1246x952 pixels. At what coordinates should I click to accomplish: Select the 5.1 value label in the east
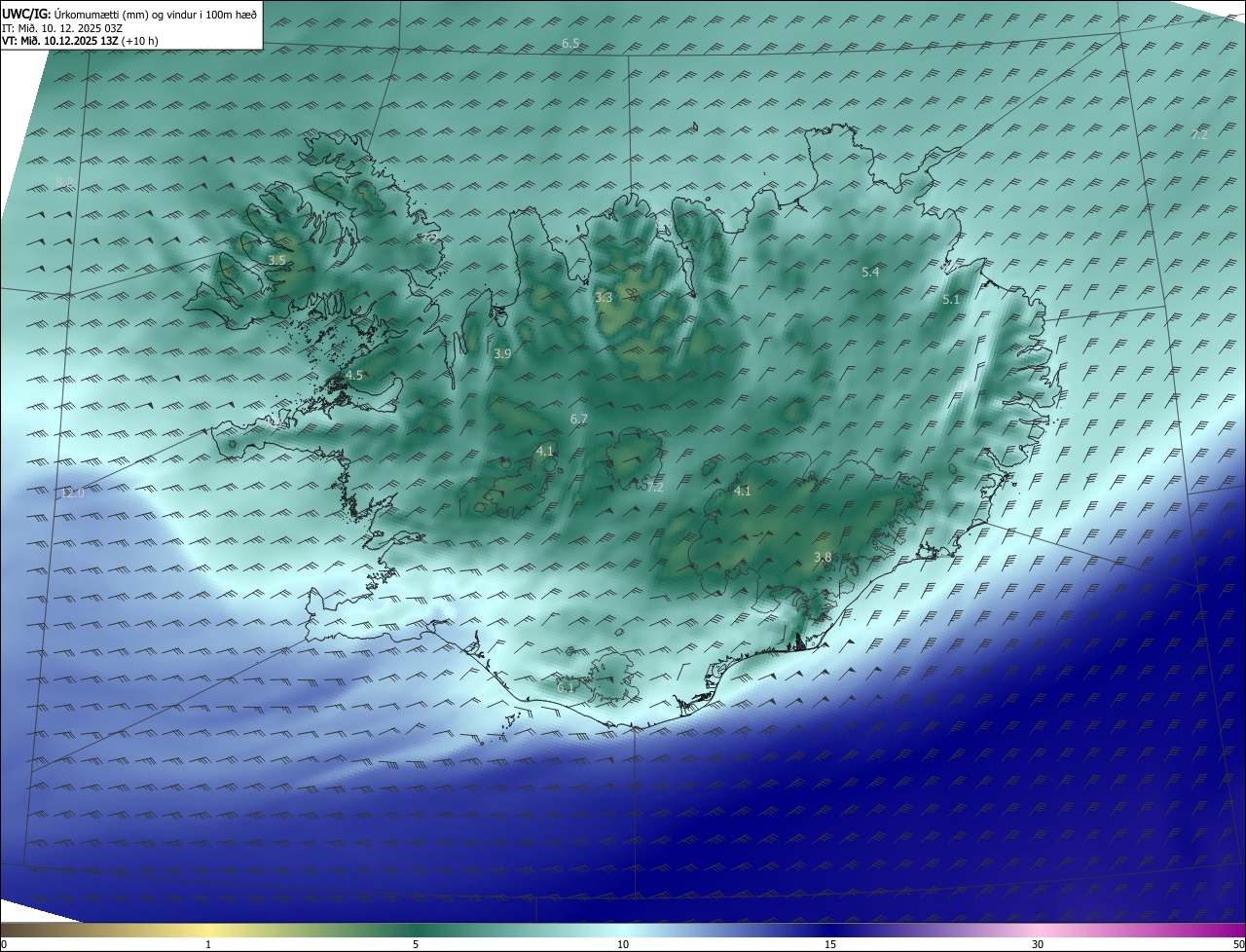951,300
